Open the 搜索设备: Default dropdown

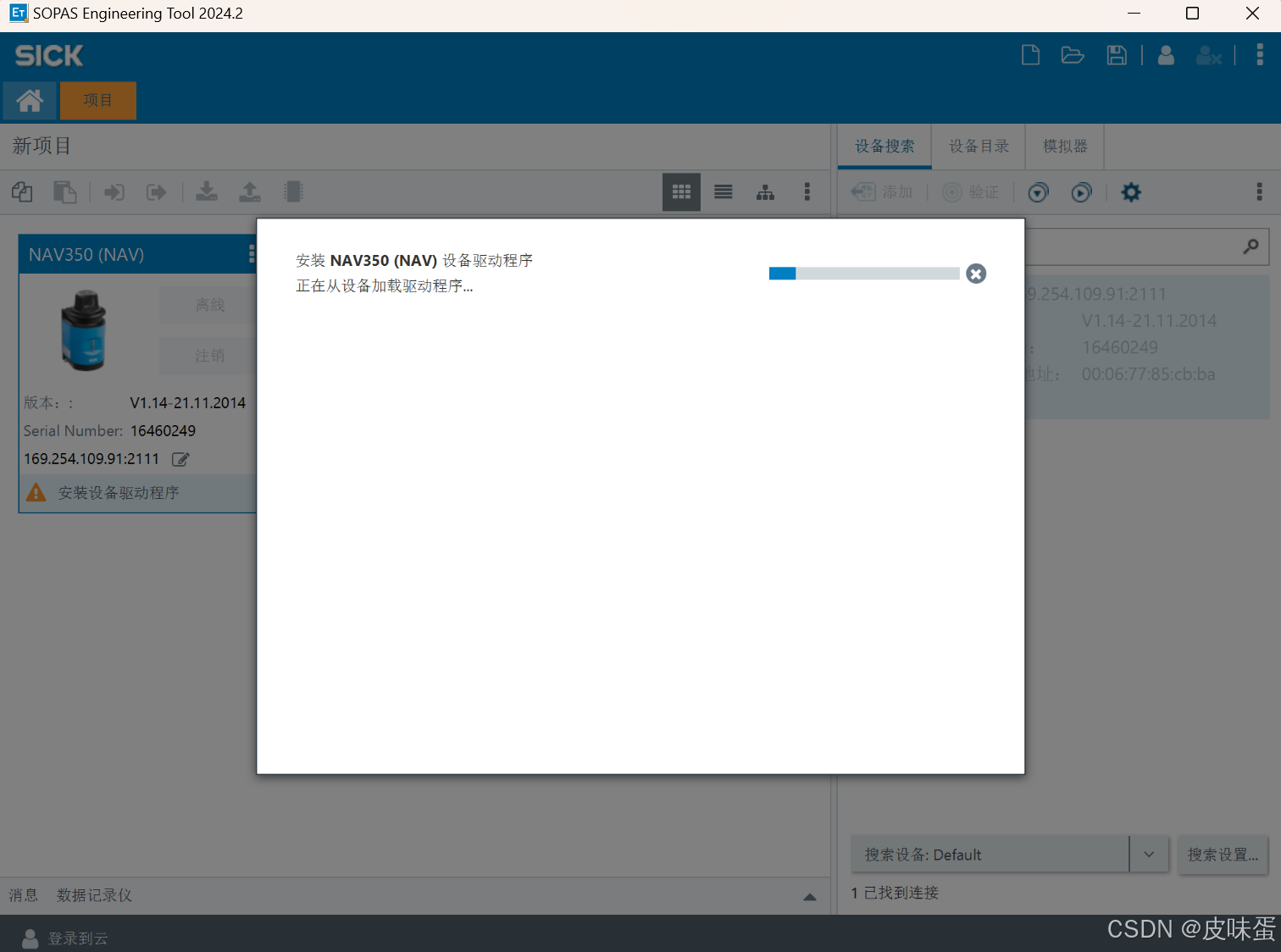pos(1010,855)
